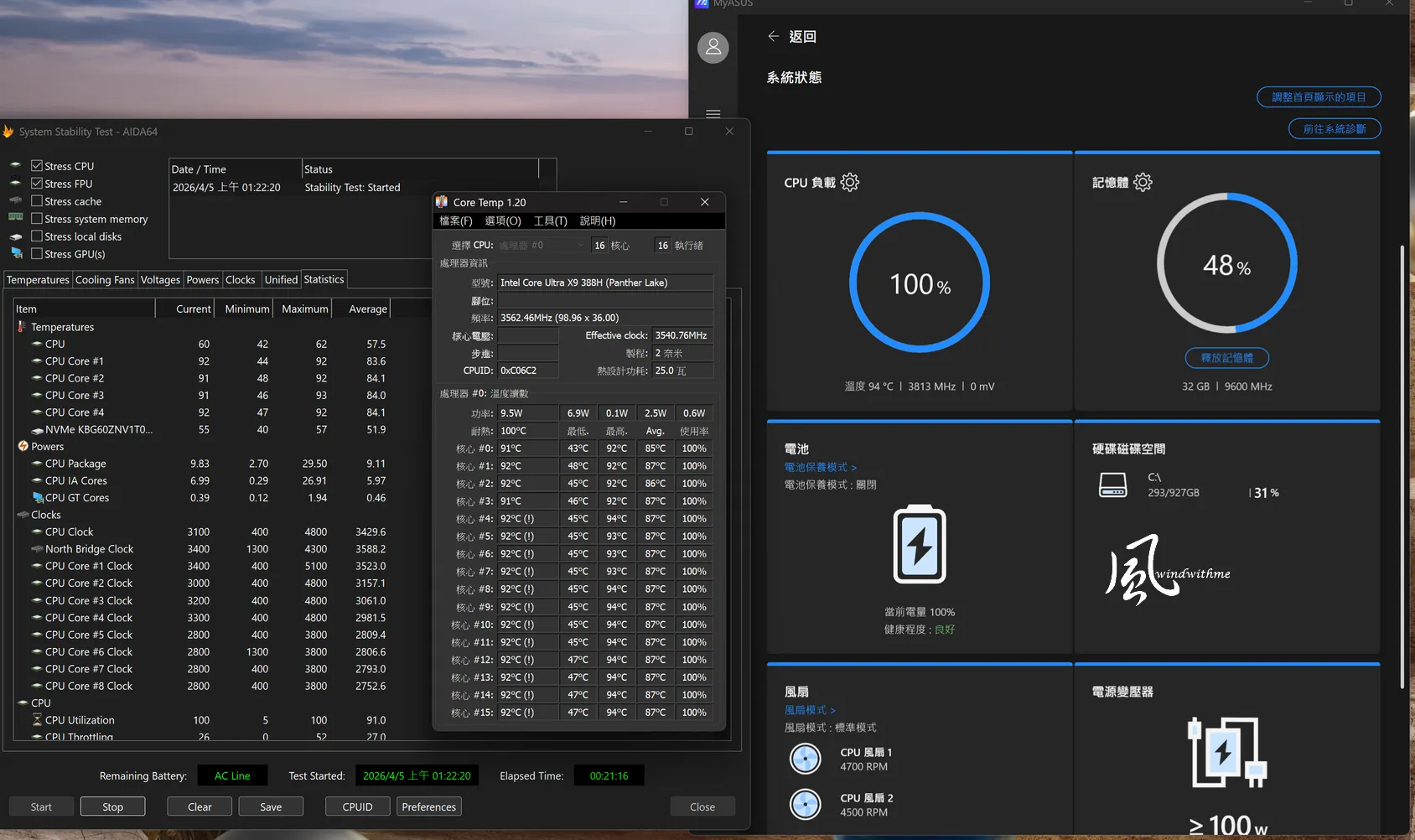Open Core Temp 選項(O) menu
The height and width of the screenshot is (840, 1415).
(503, 220)
